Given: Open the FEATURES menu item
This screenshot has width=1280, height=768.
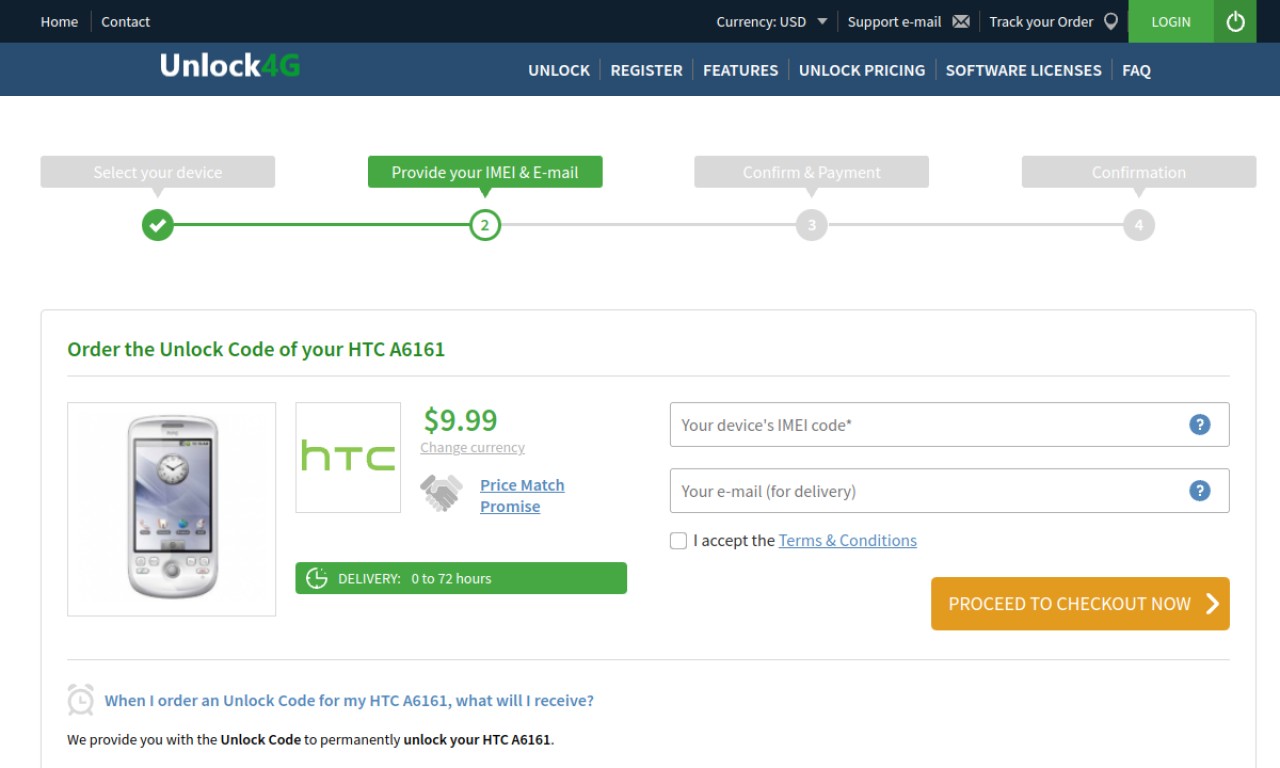Looking at the screenshot, I should tap(740, 70).
